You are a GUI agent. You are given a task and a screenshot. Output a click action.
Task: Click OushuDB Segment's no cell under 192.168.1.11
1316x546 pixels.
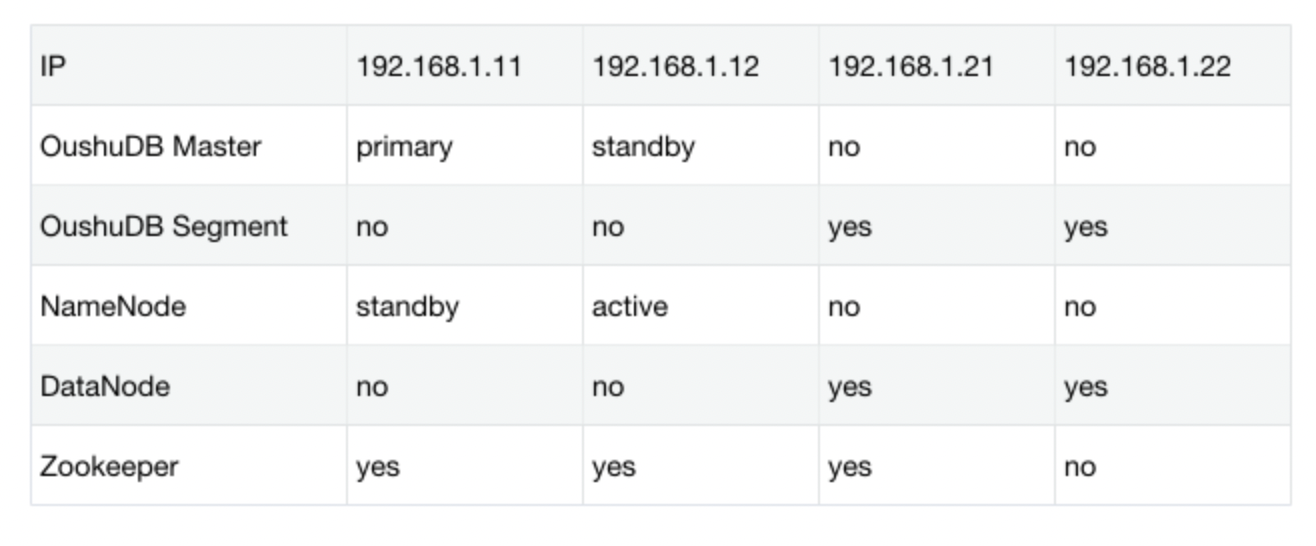tap(372, 227)
